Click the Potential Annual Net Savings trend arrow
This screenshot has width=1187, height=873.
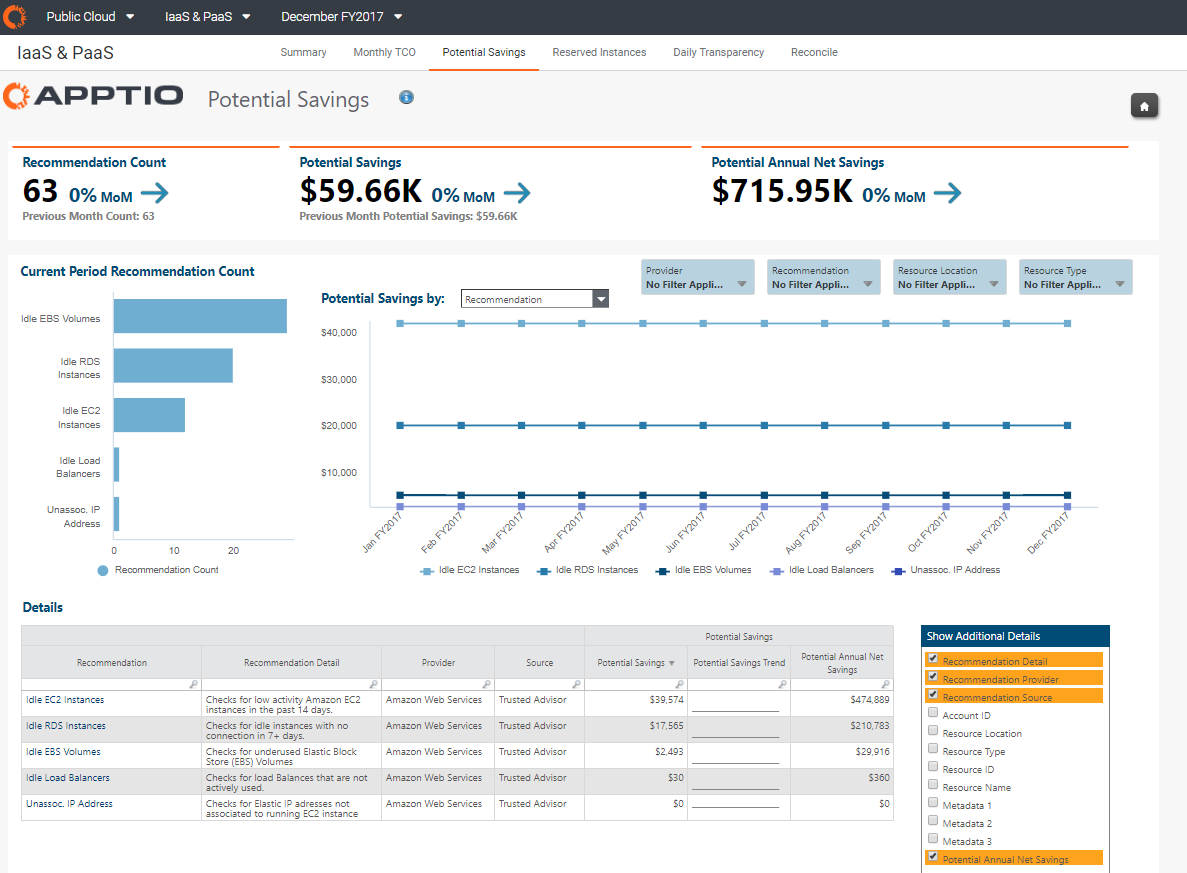coord(946,193)
